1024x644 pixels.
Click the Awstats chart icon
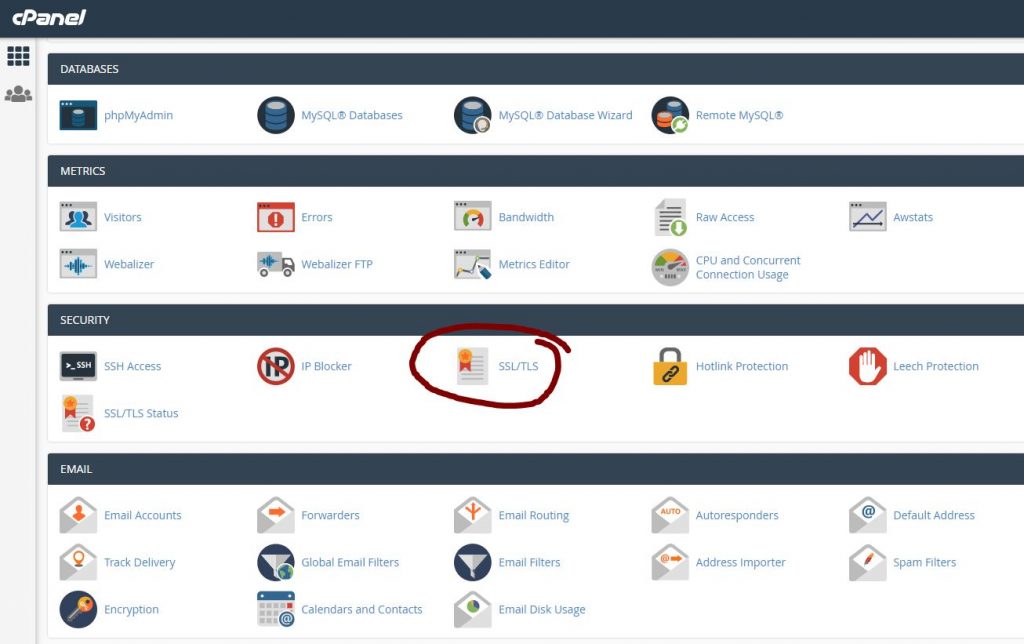click(x=867, y=217)
